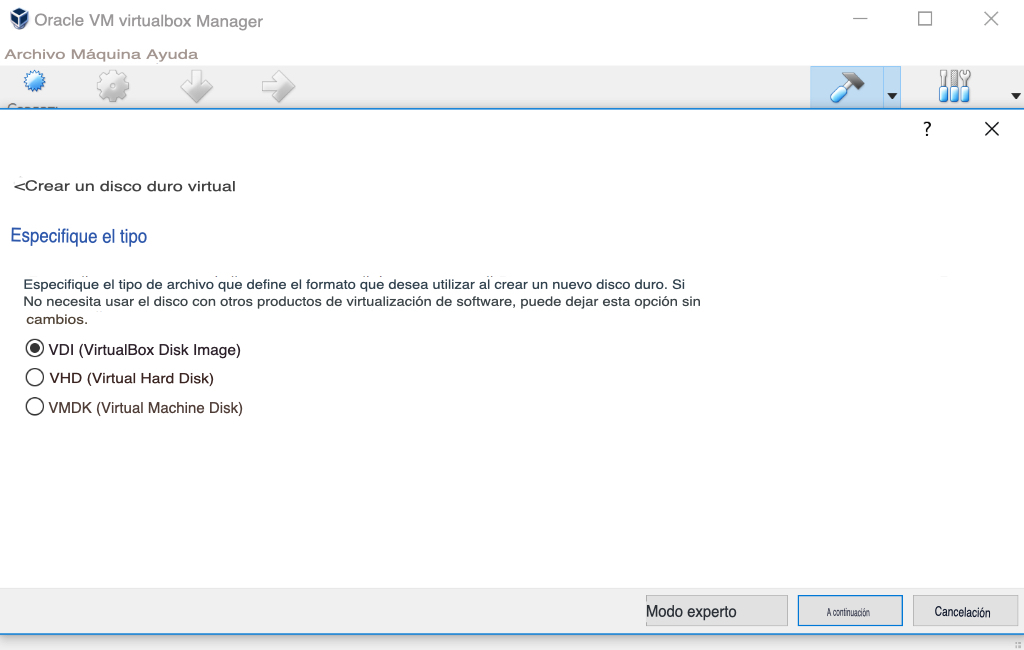Image resolution: width=1024 pixels, height=650 pixels.
Task: Select VMDK (Virtual Machine Disk) option
Action: pos(134,407)
